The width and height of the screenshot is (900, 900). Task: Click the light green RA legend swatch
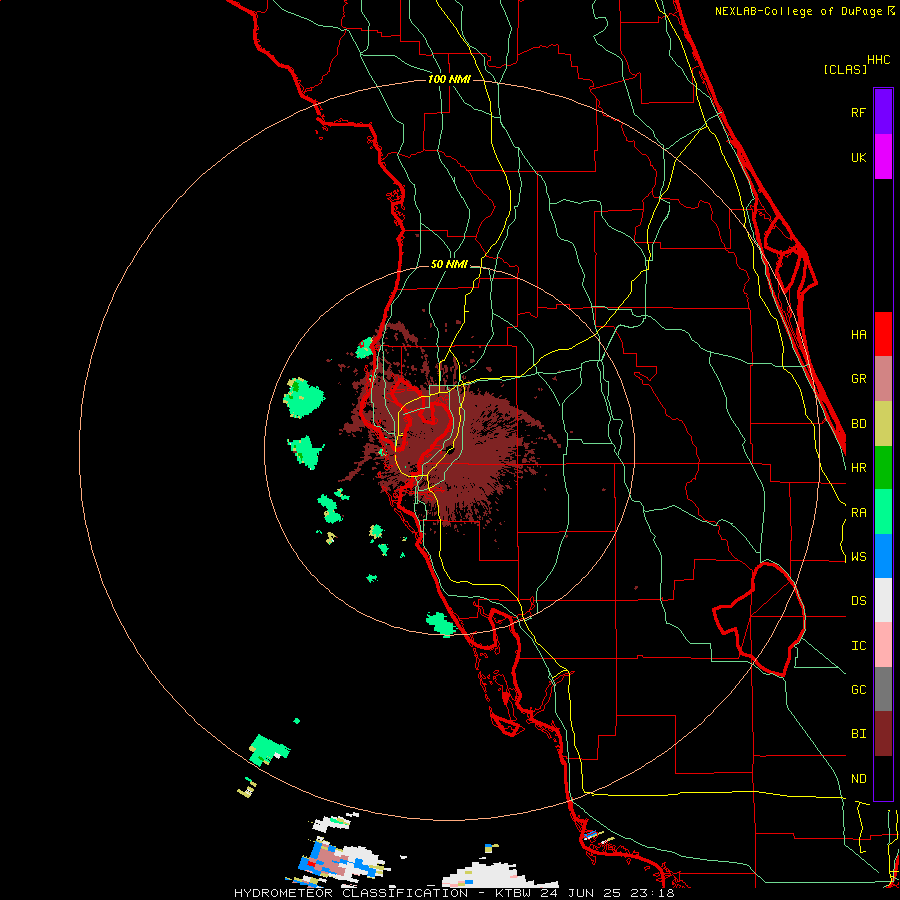pos(883,512)
